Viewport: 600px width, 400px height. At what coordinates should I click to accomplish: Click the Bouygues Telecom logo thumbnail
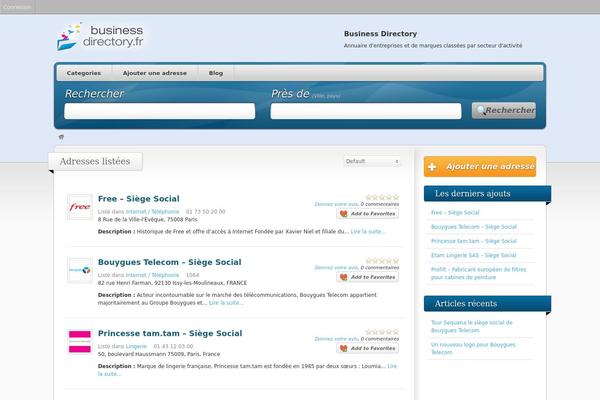[80, 270]
